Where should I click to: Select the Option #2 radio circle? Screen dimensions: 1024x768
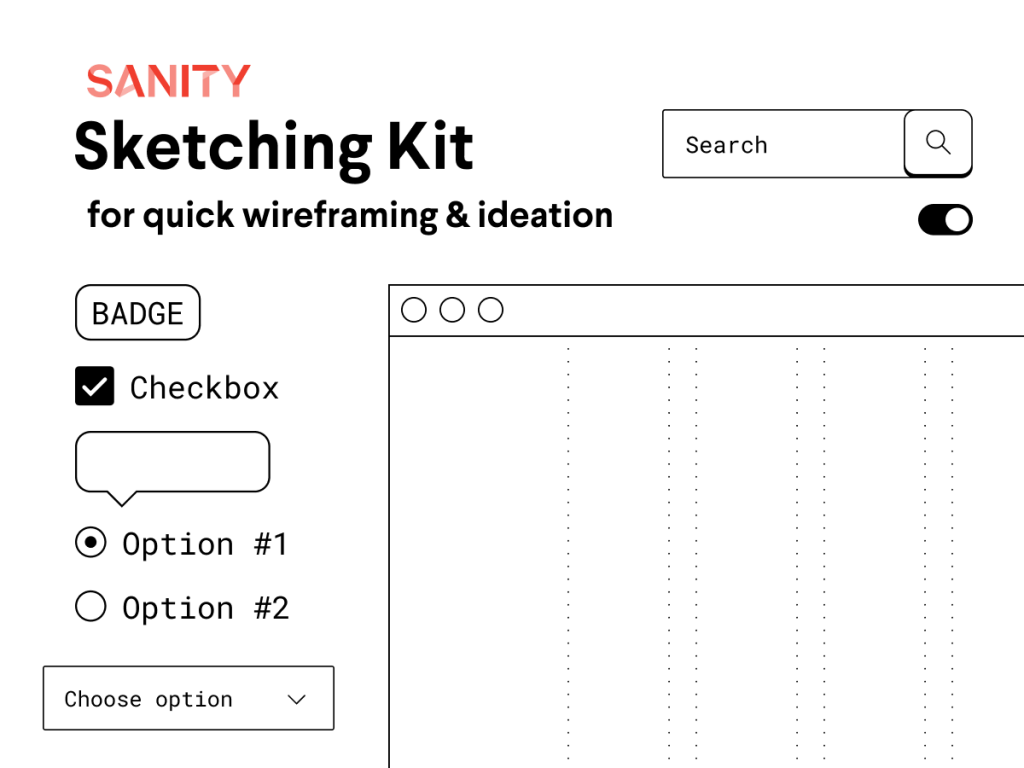pyautogui.click(x=91, y=606)
